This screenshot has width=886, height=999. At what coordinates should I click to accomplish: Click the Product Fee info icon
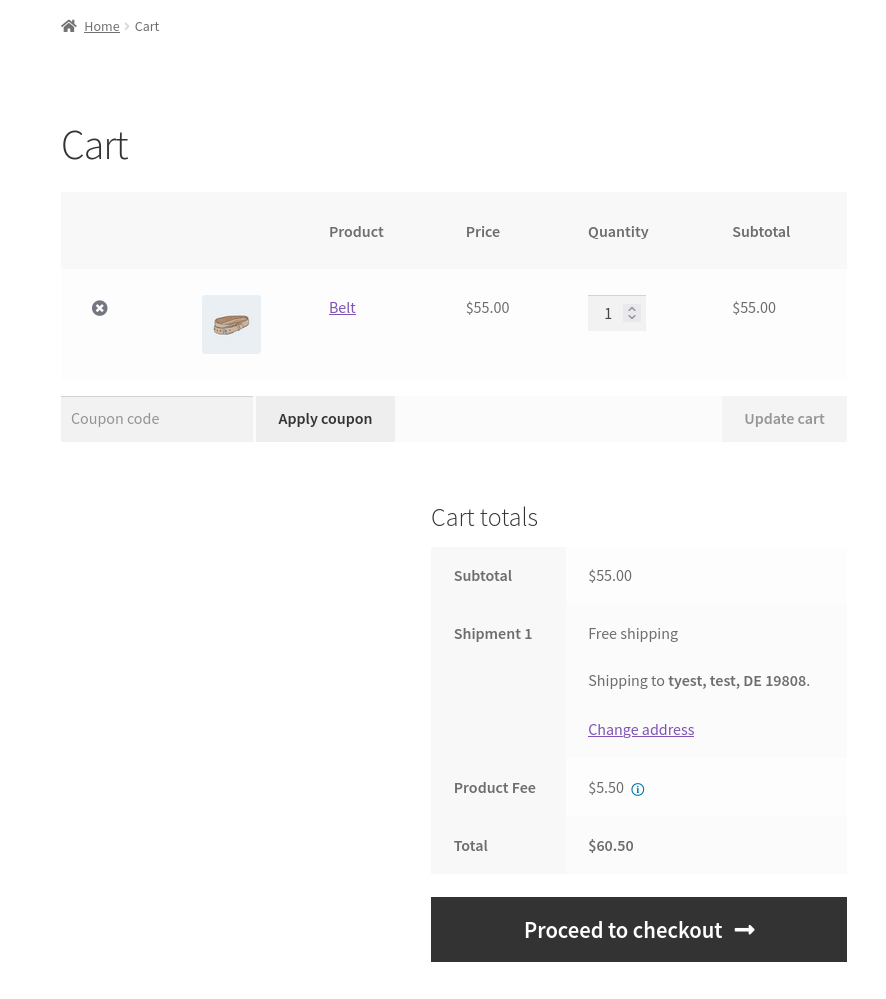coord(638,789)
